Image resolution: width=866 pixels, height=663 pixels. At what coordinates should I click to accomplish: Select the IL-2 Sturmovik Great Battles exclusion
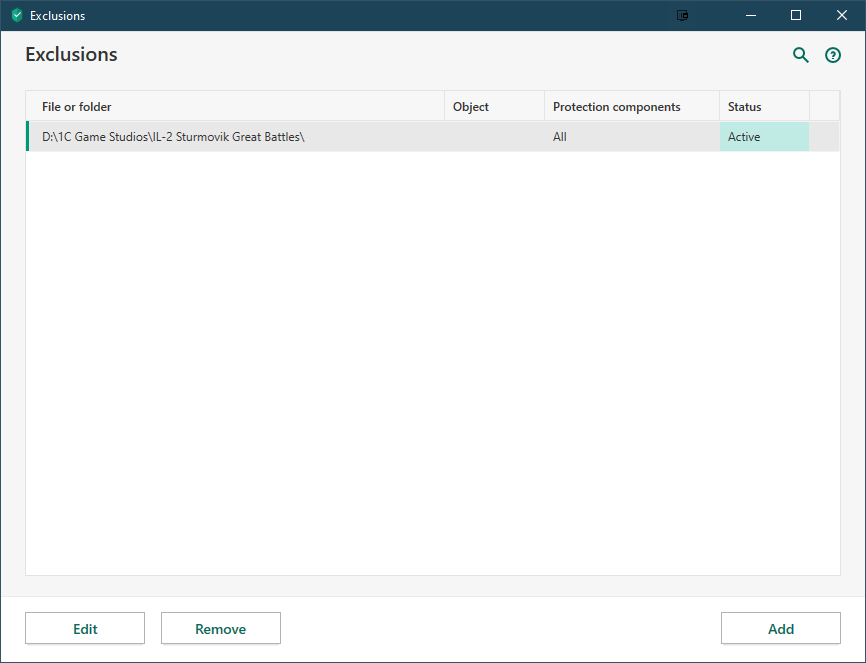tap(173, 137)
